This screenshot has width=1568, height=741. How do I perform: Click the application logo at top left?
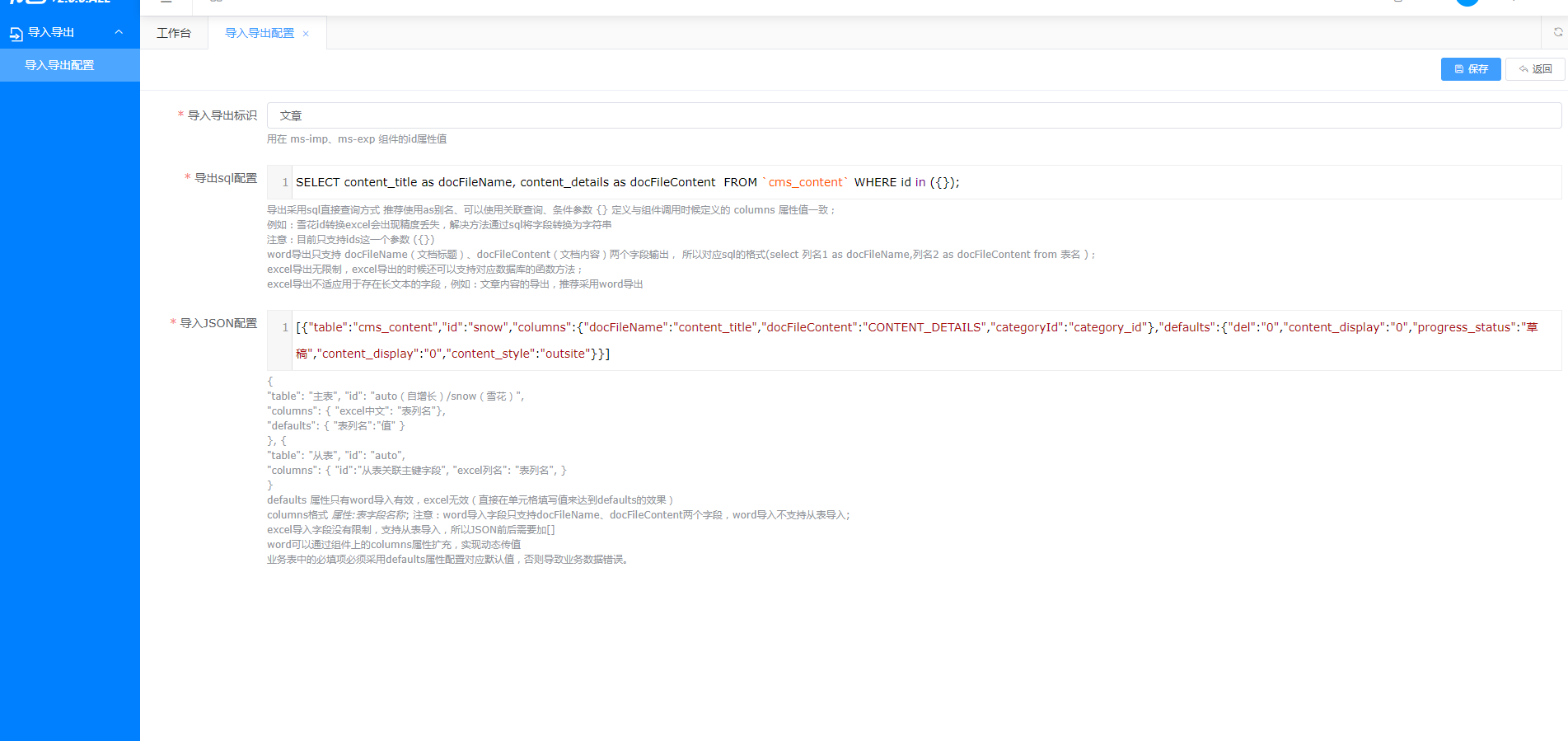click(x=58, y=2)
